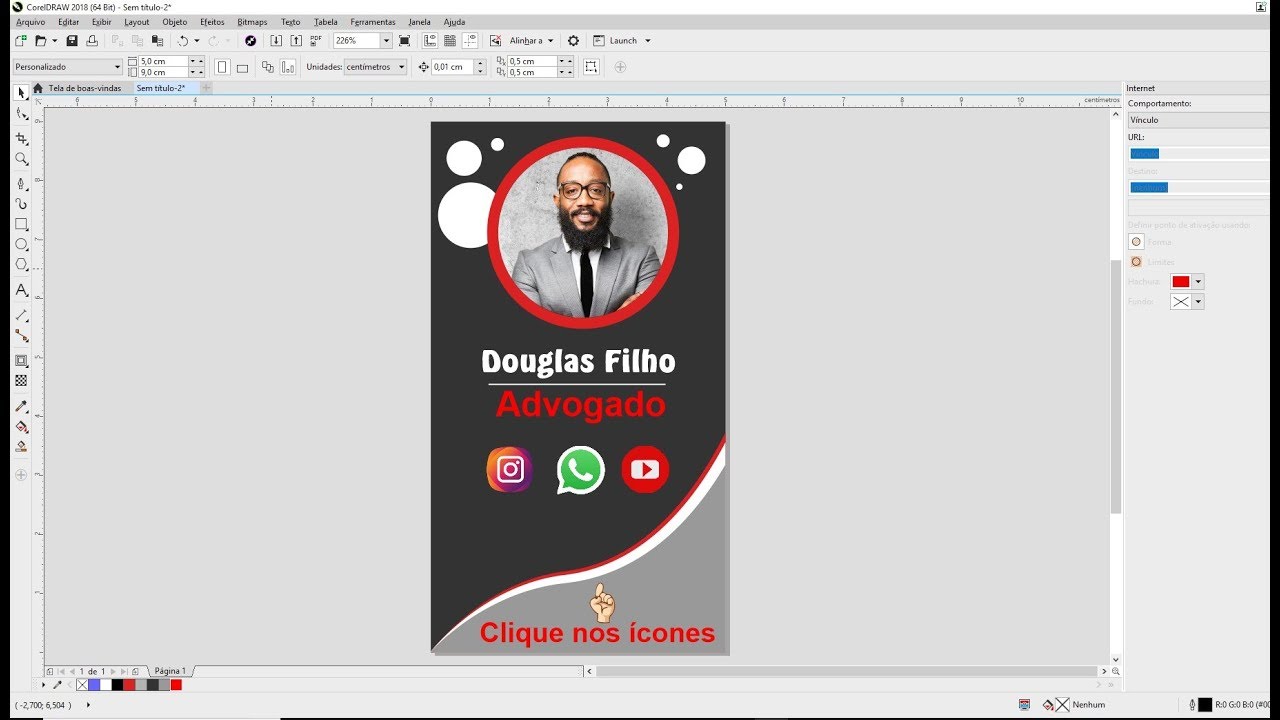This screenshot has width=1280, height=720.
Task: Click the Undo arrow icon
Action: pos(183,41)
